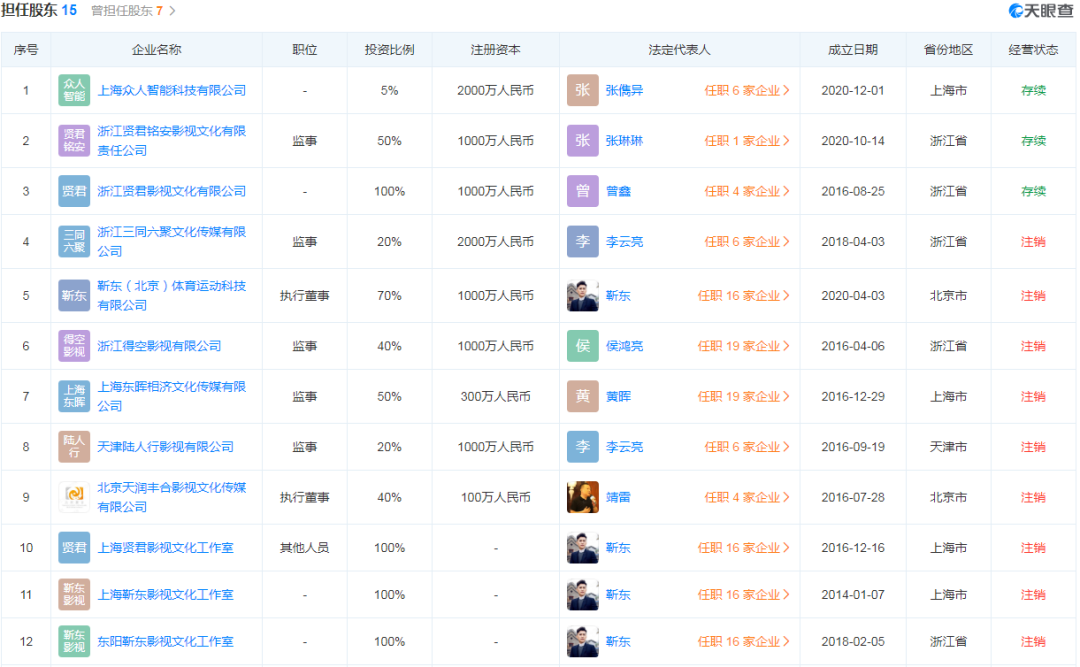This screenshot has height=667, width=1080.
Task: Expand 任职 6 家企业 in 浙江三同六聚 row
Action: 747,242
